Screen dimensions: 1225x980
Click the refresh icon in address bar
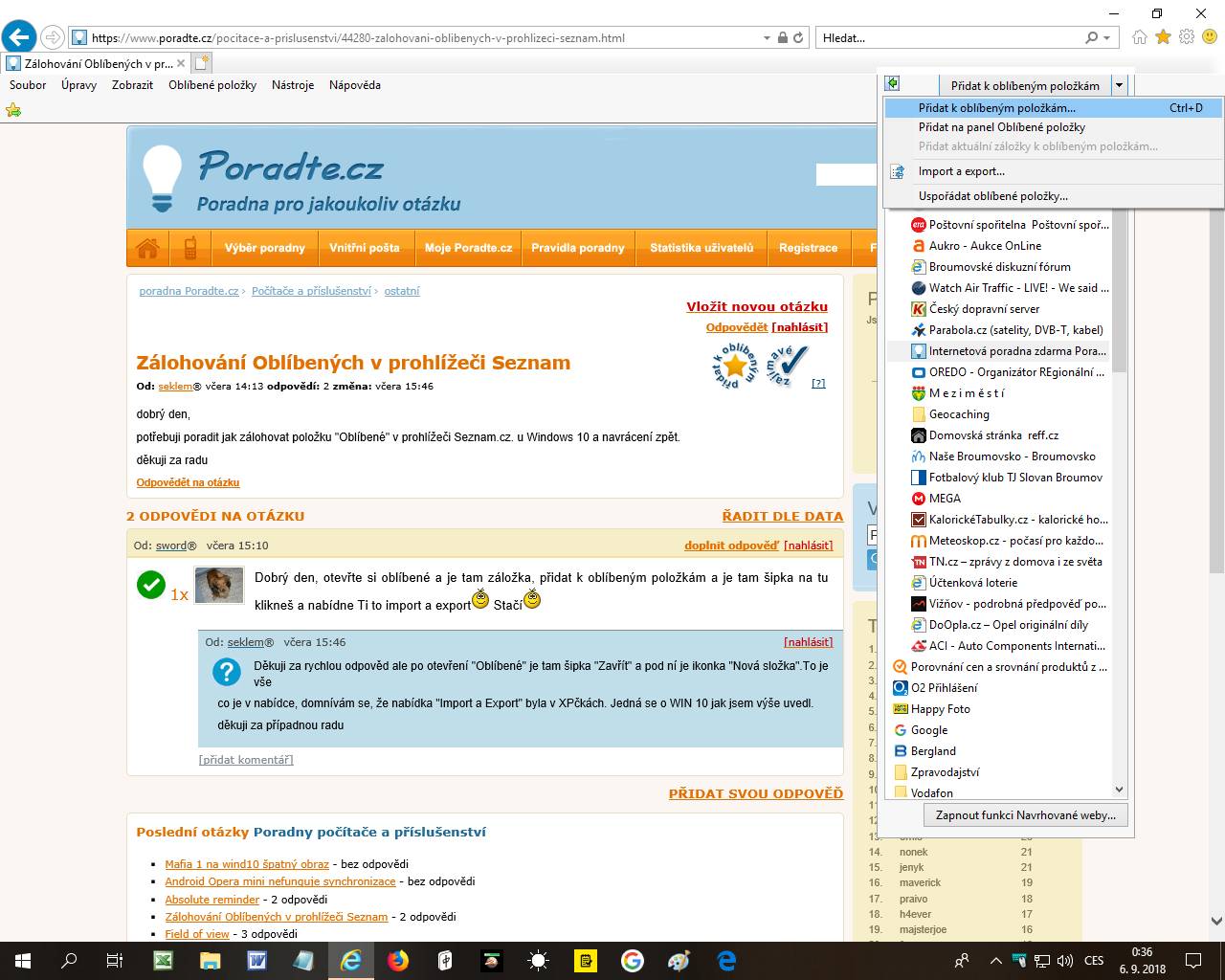click(x=799, y=38)
